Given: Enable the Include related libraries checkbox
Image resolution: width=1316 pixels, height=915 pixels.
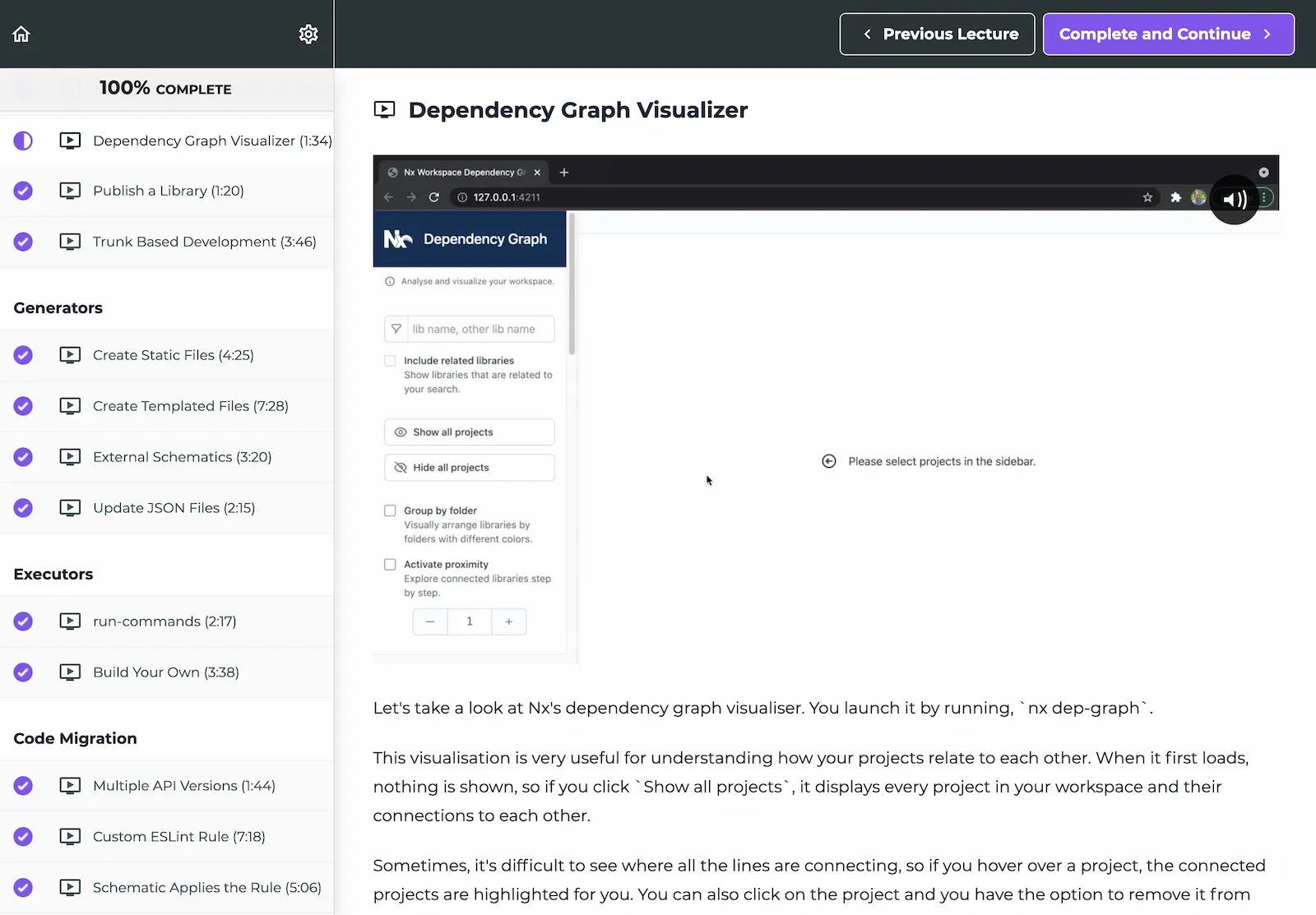Looking at the screenshot, I should click(390, 361).
